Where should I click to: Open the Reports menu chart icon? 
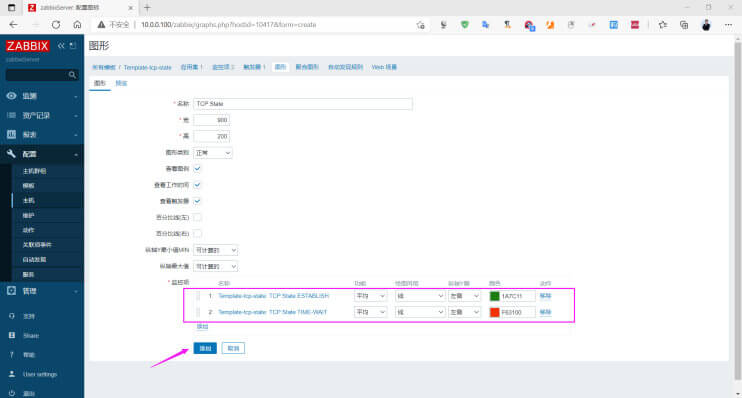(x=11, y=134)
